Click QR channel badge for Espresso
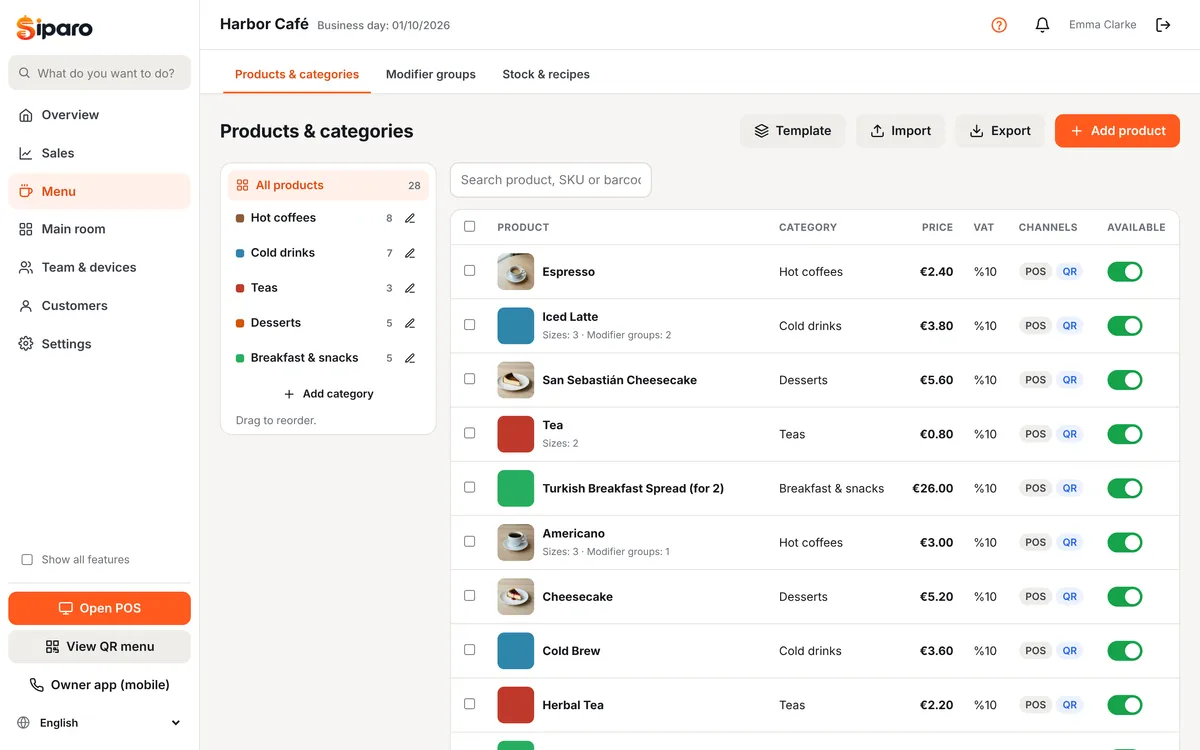 1070,272
